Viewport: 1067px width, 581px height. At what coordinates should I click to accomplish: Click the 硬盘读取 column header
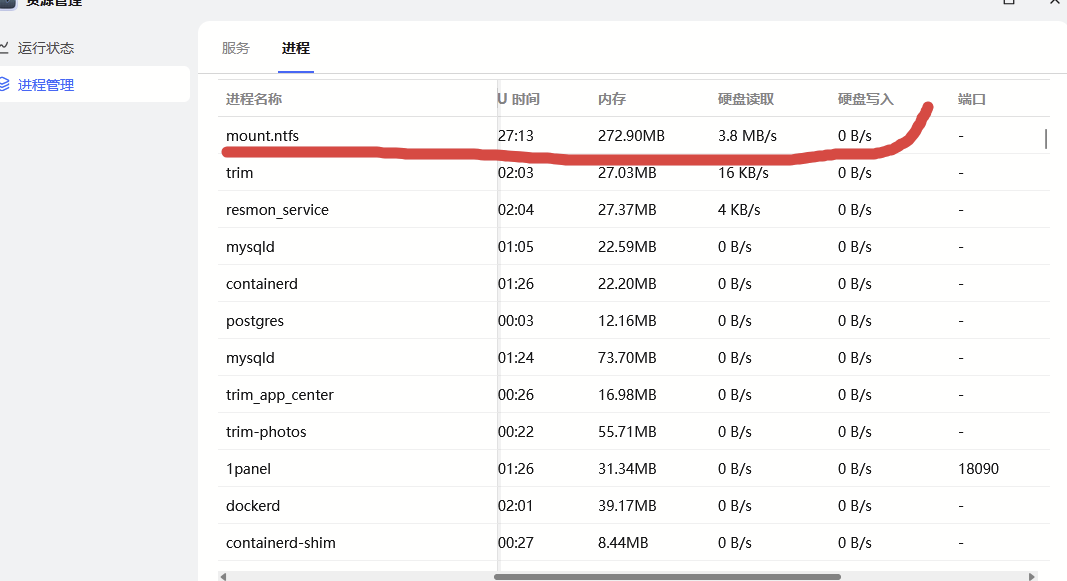[x=746, y=99]
